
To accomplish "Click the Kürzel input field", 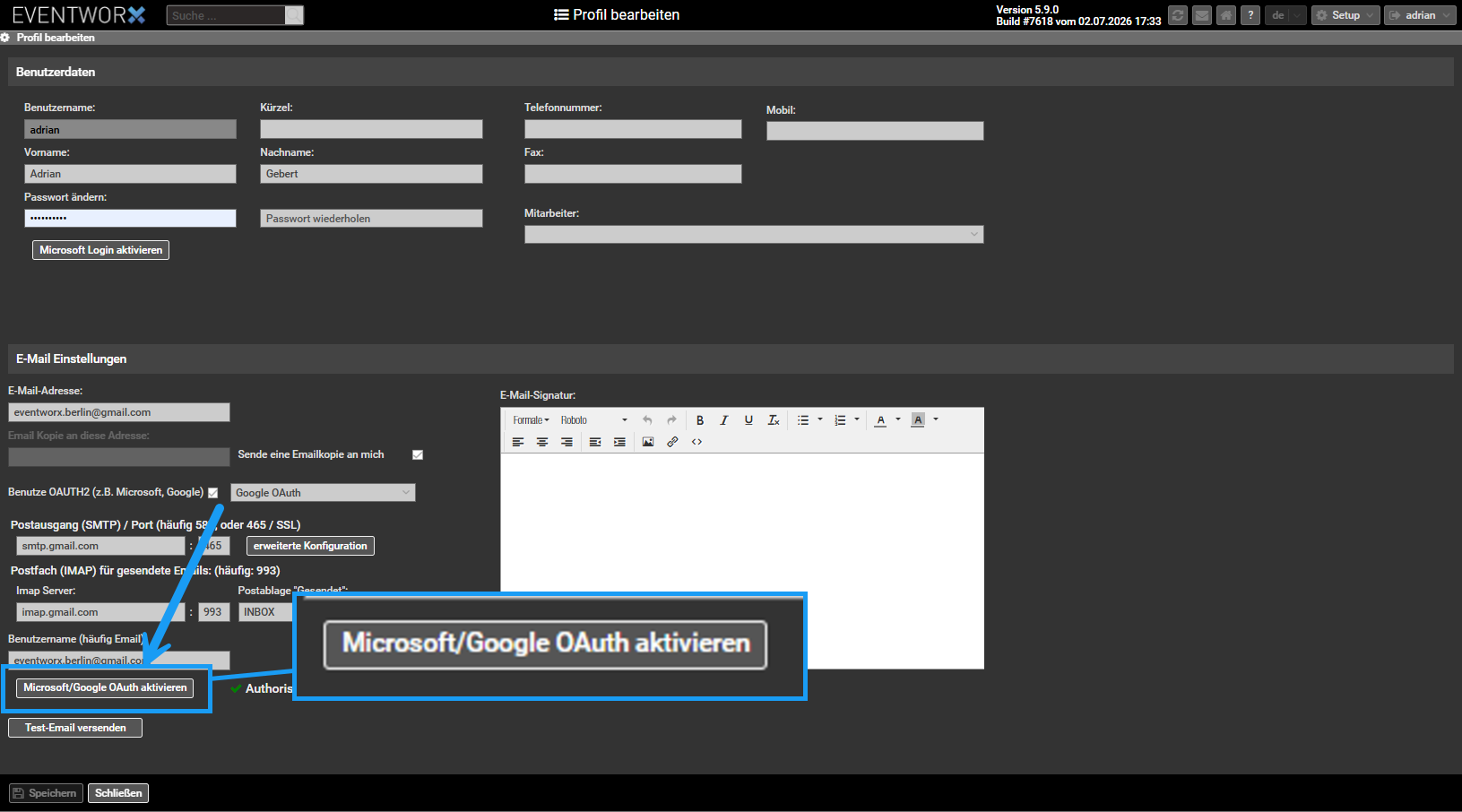I will pos(371,129).
